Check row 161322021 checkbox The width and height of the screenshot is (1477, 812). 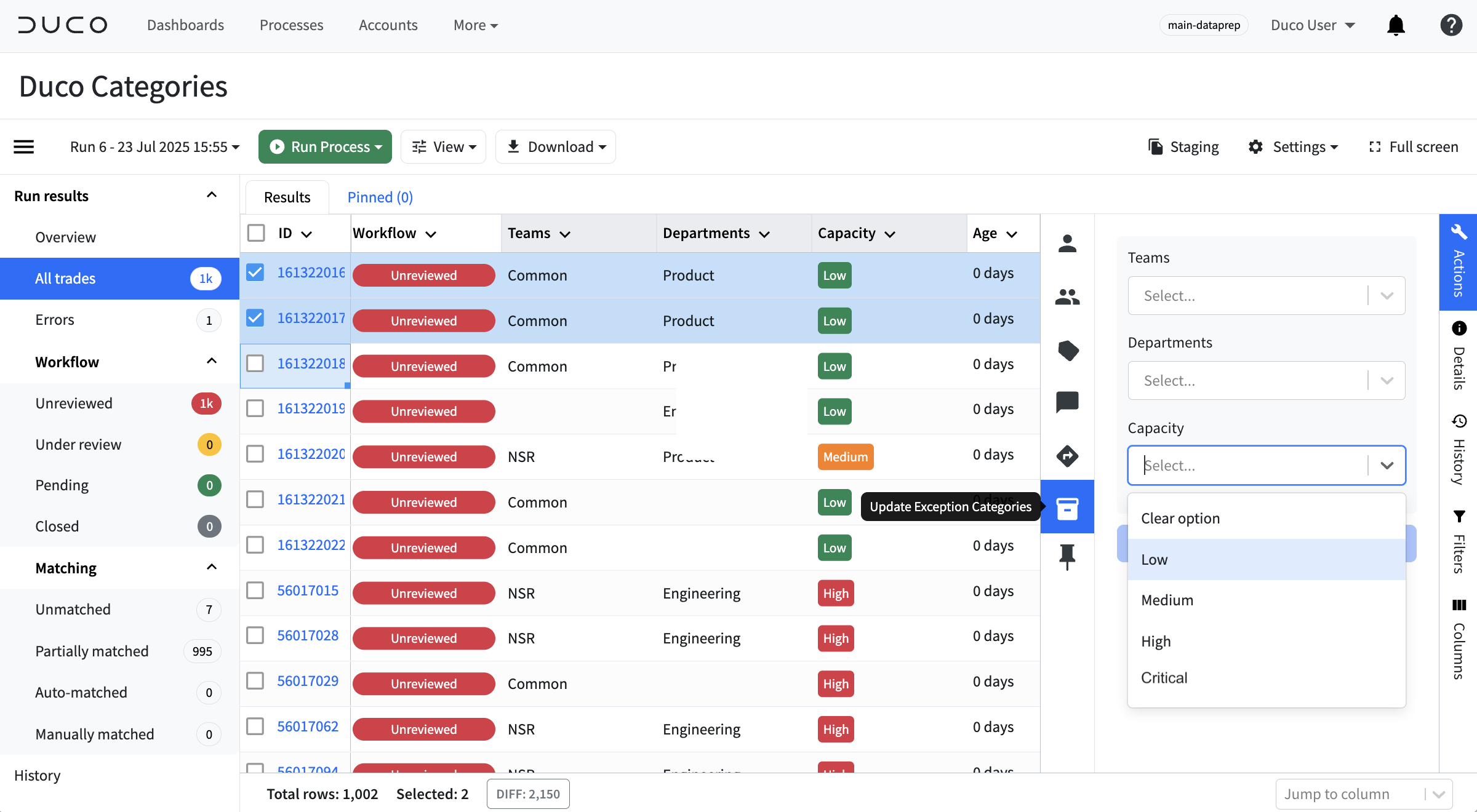(x=255, y=500)
